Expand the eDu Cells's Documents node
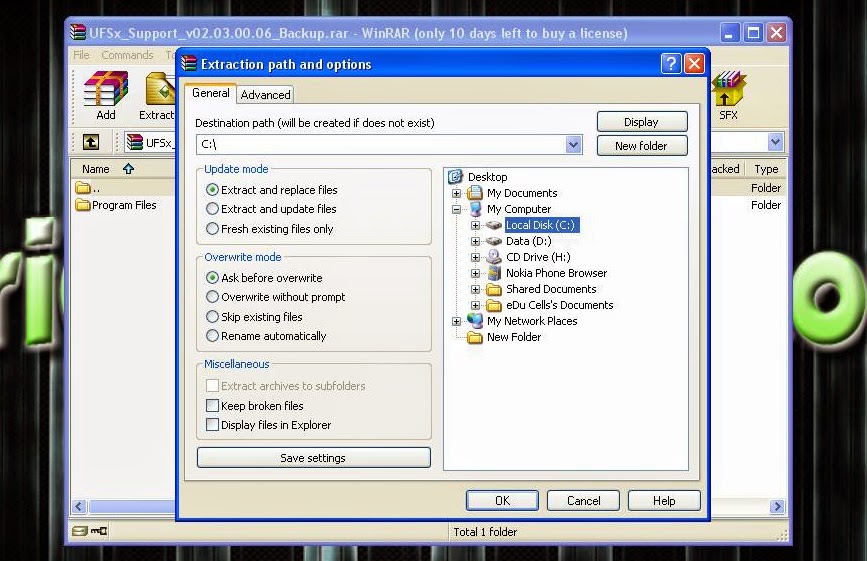867x561 pixels. tap(476, 306)
